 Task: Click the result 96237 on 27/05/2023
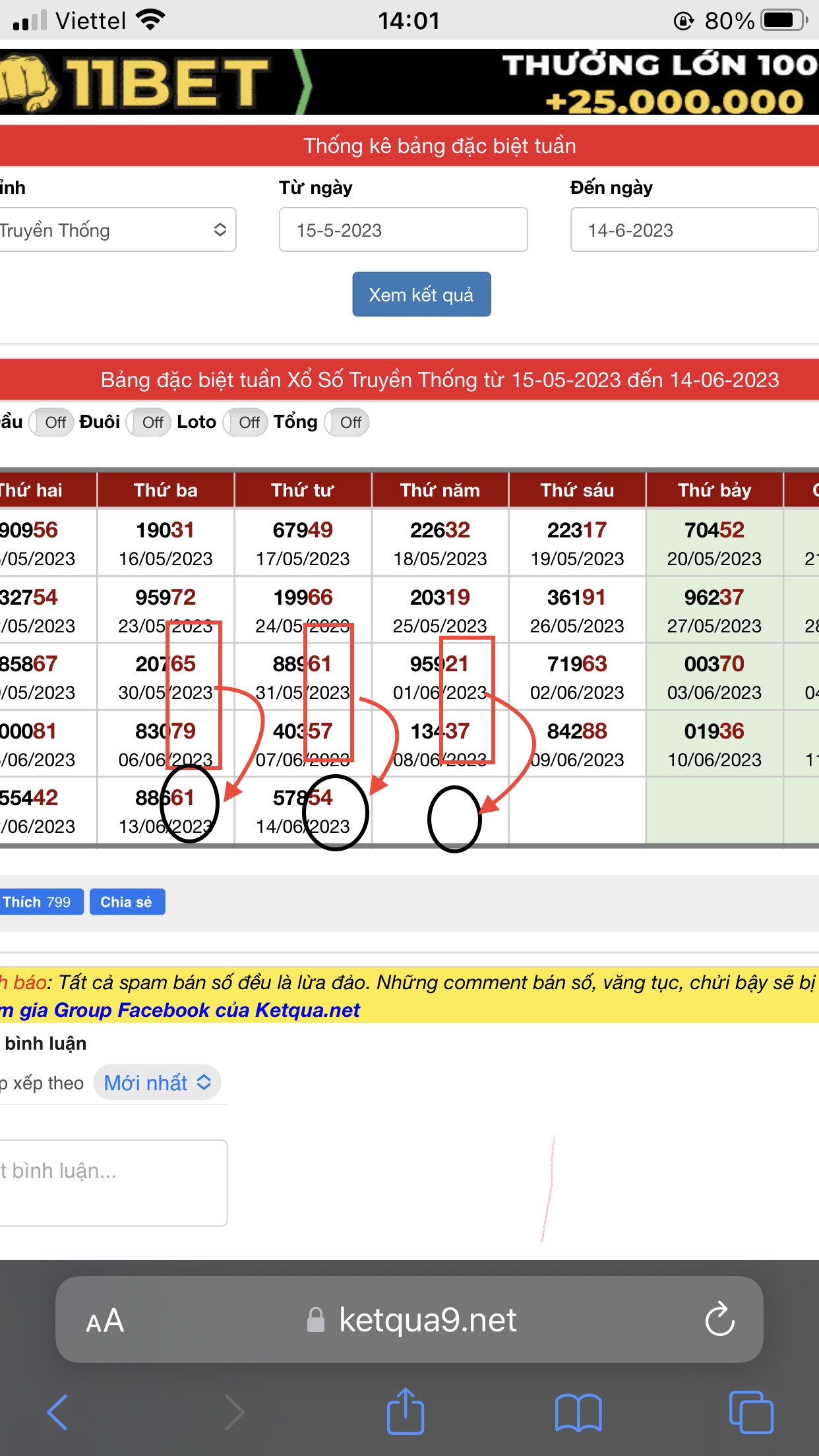pyautogui.click(x=714, y=597)
